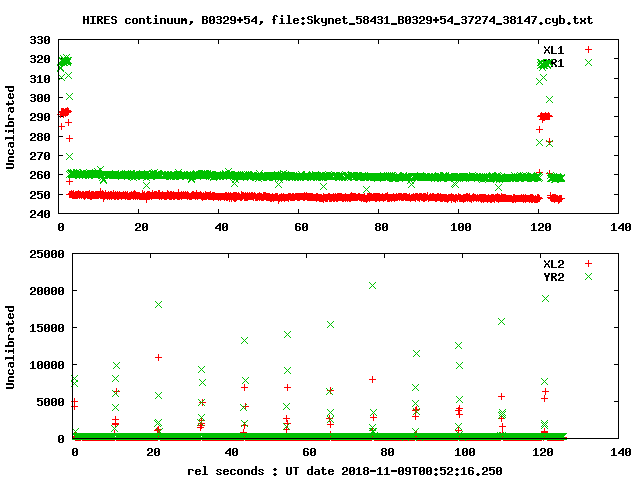The height and width of the screenshot is (480, 640).
Task: Click the 320 tick label on top plot
Action: click(40, 60)
